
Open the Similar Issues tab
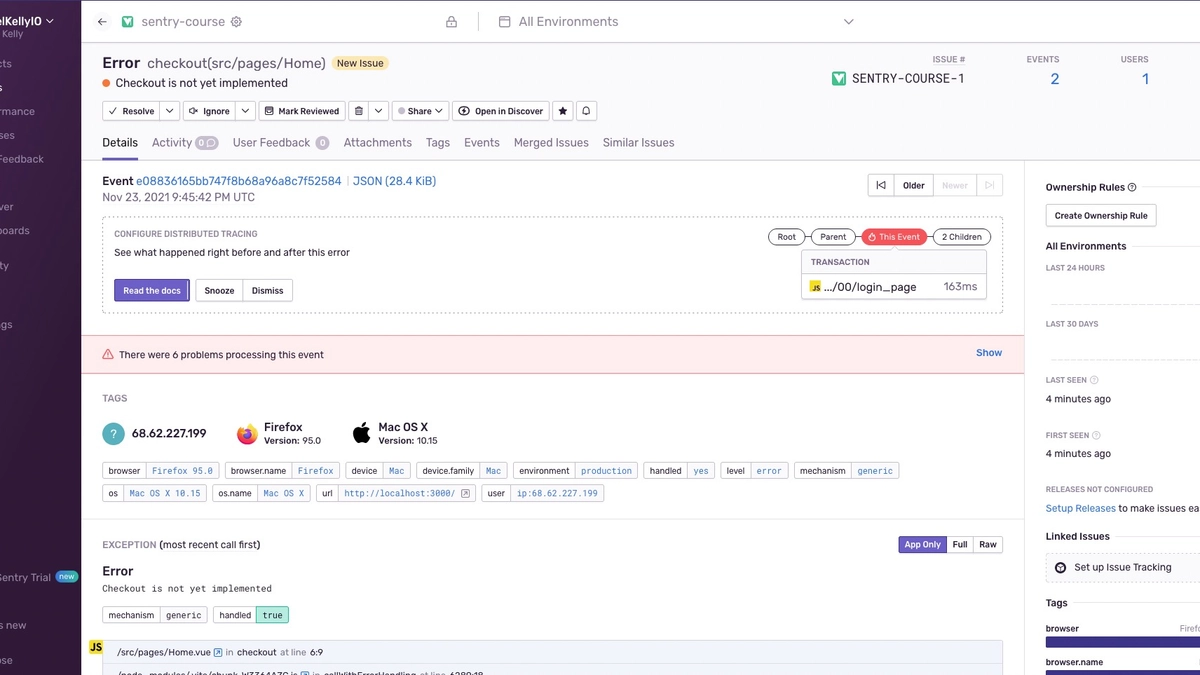click(638, 142)
